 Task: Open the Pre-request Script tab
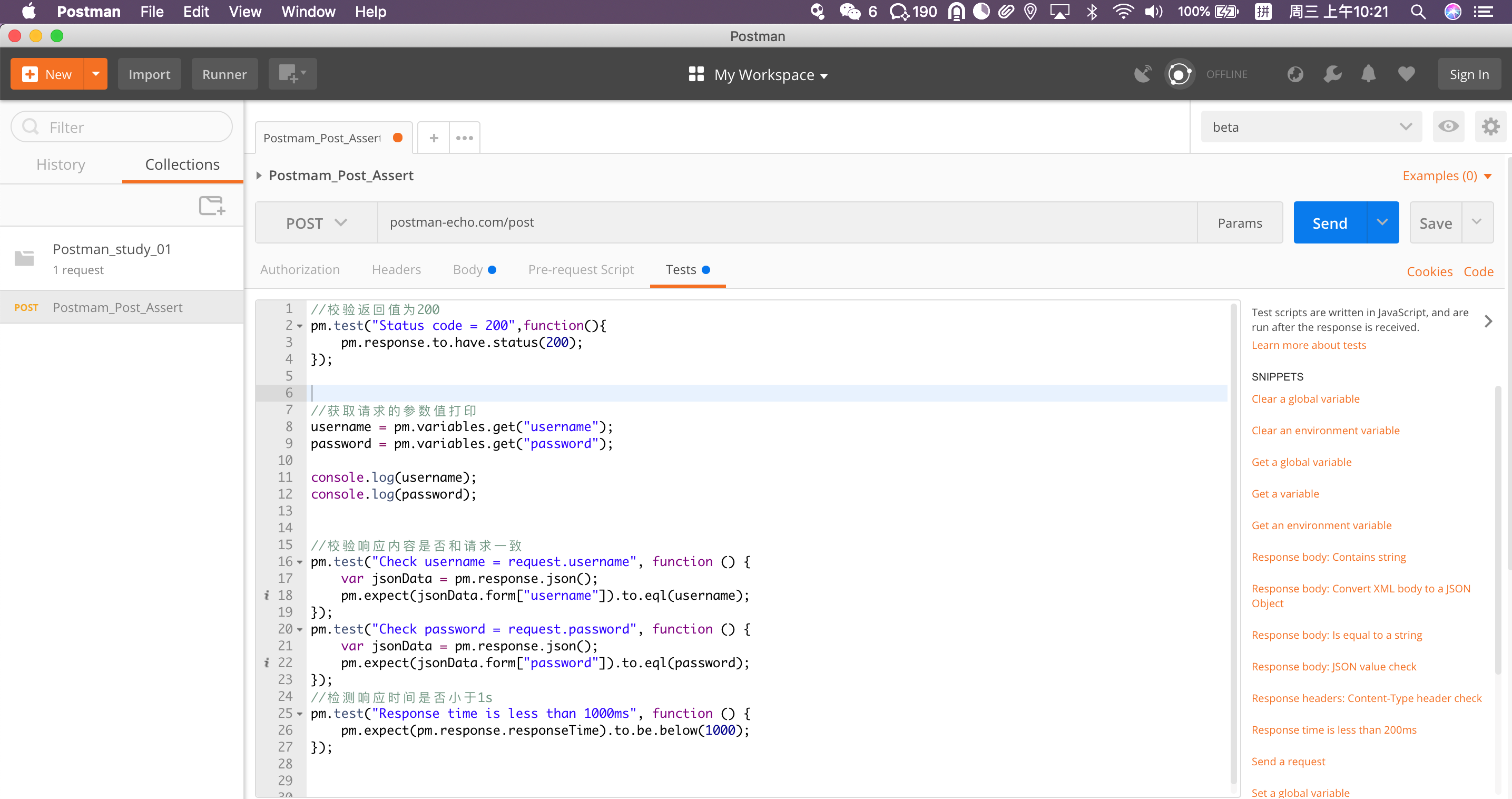[581, 269]
